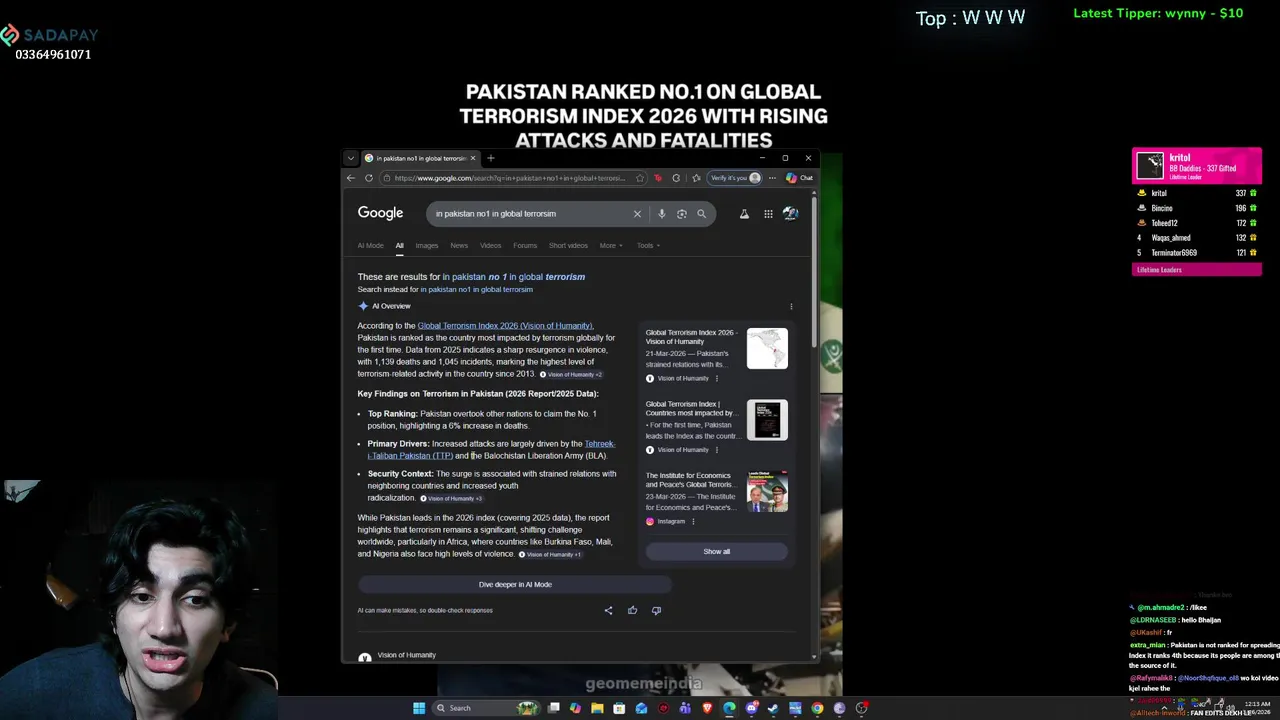The image size is (1280, 720).
Task: Open the browser extensions icon in toolbar
Action: pos(676,178)
